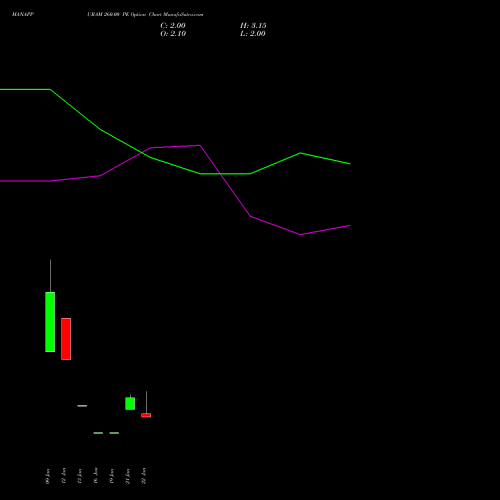Viewport: 500px width, 500px height.
Task: Select the large red candle beside it
Action: point(66,339)
